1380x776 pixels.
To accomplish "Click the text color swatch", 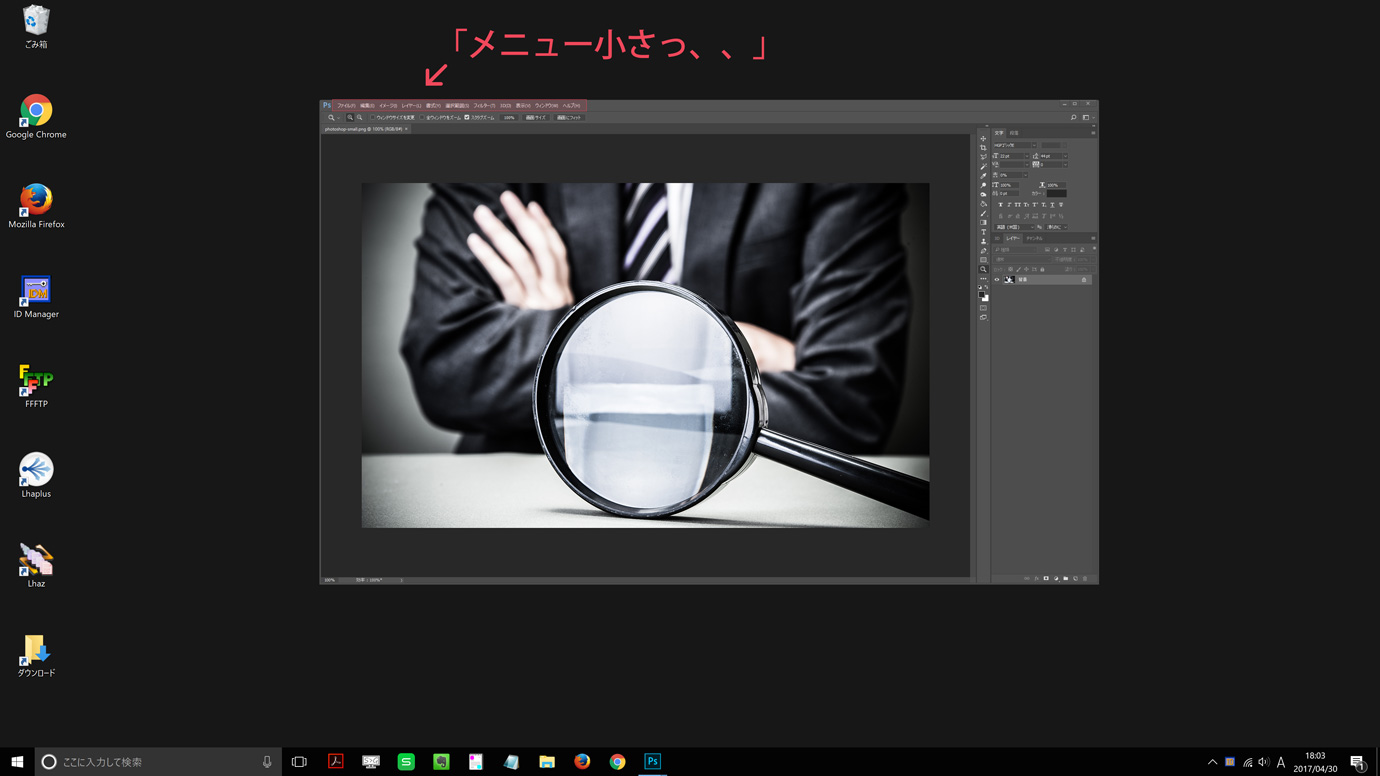I will 1056,194.
